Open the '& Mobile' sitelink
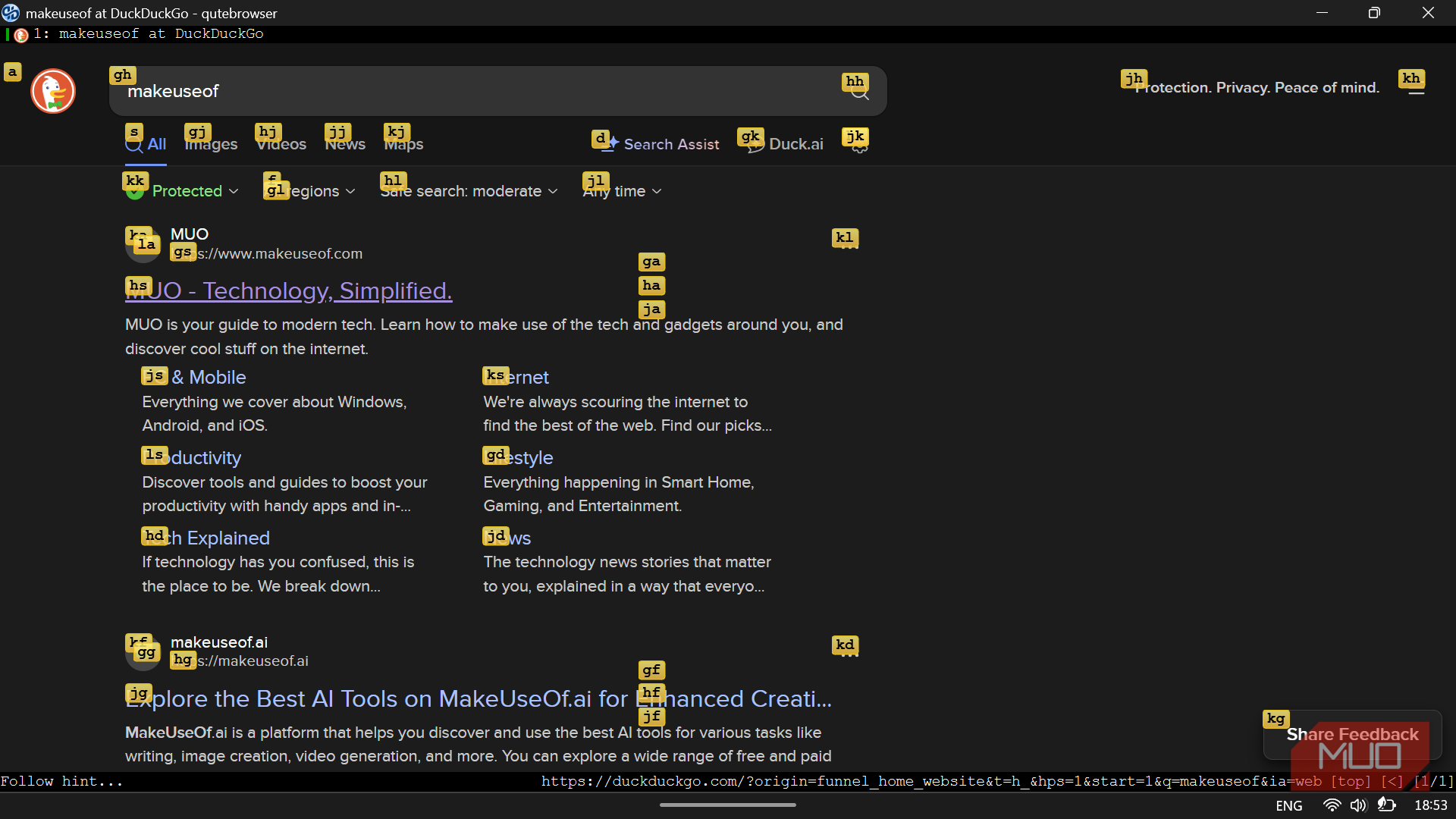This screenshot has height=819, width=1456. (194, 377)
